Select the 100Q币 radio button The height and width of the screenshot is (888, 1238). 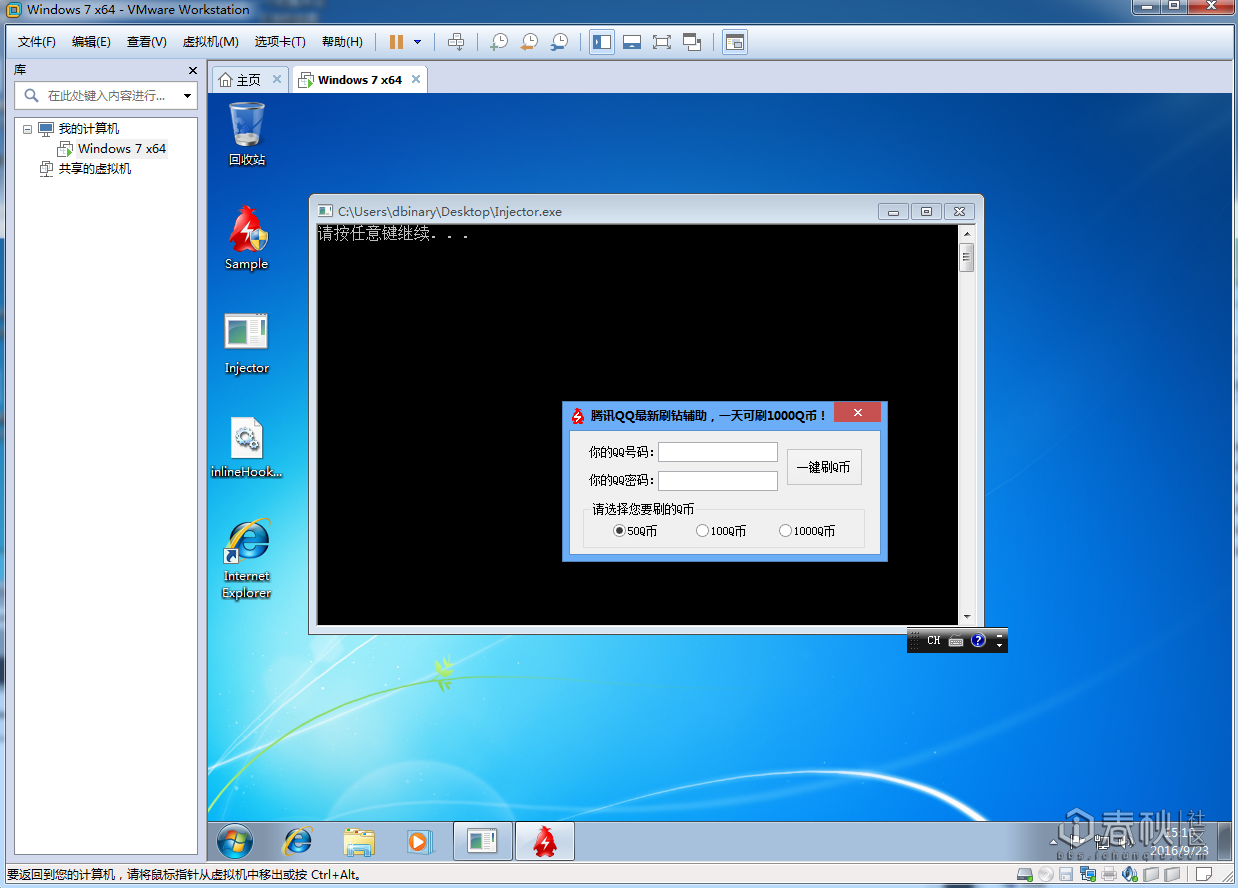[721, 531]
